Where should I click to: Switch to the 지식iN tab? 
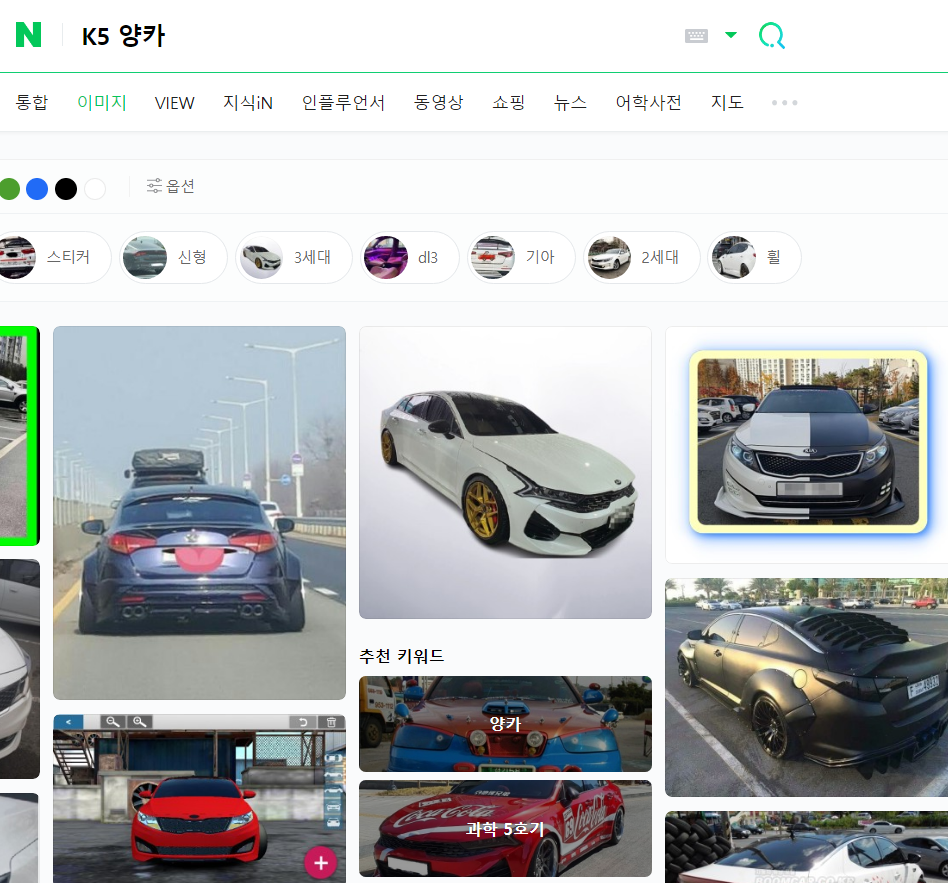[x=248, y=102]
